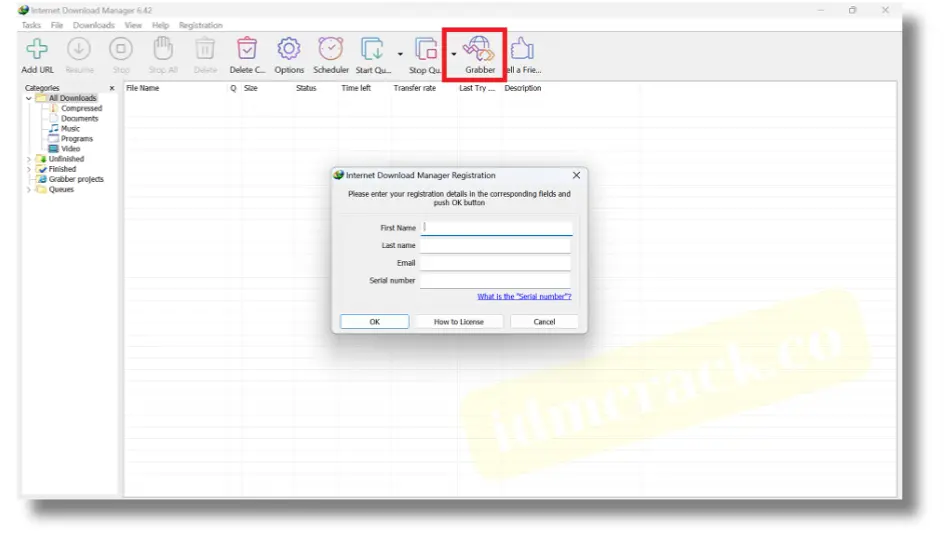
Task: Open the Downloads menu
Action: pyautogui.click(x=93, y=25)
